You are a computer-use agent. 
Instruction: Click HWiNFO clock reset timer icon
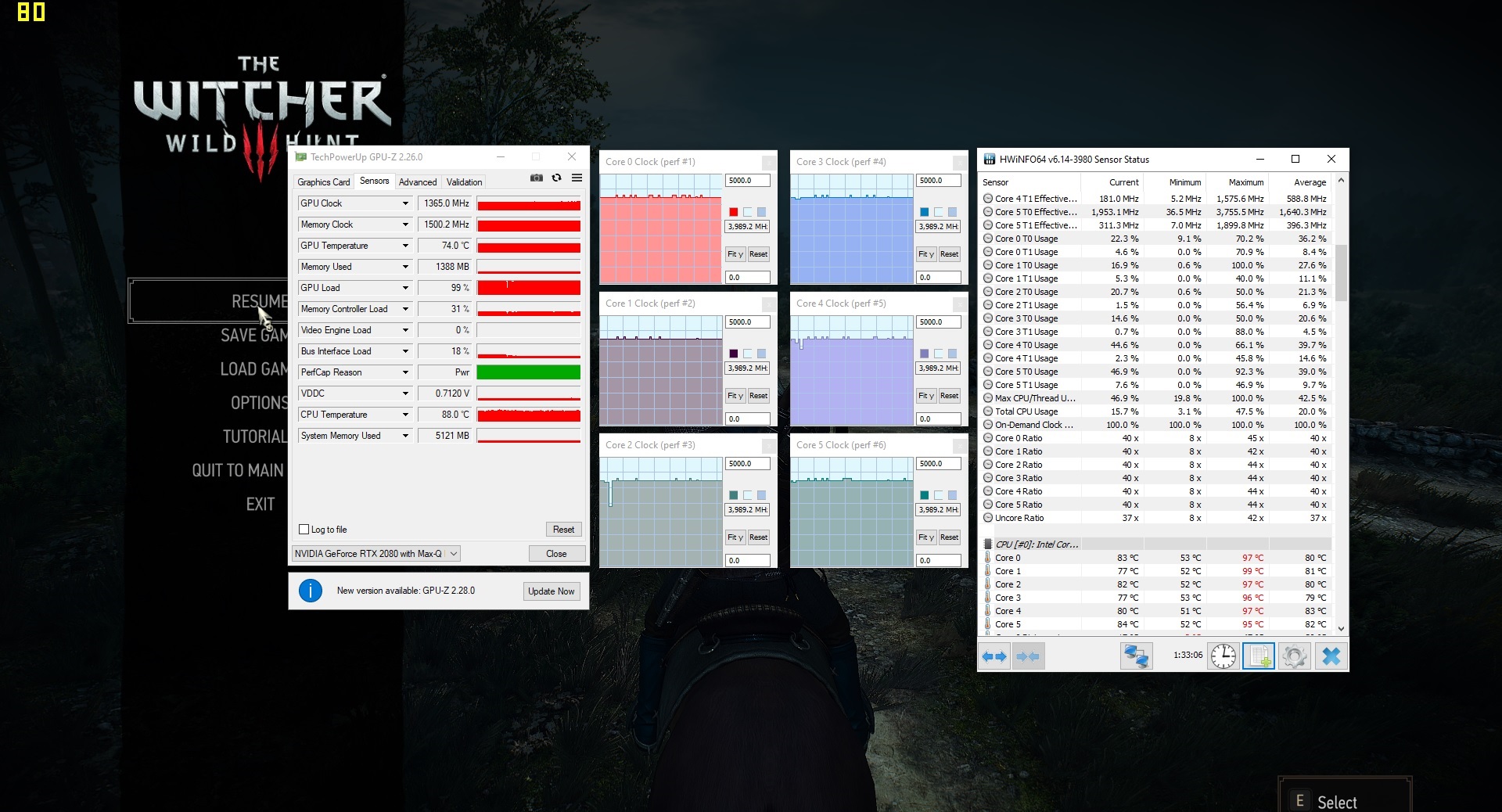pos(1224,656)
